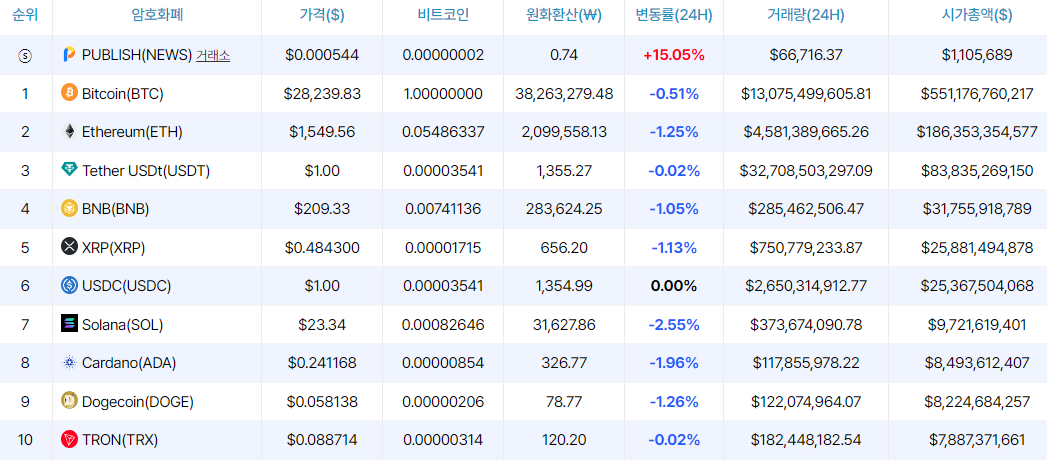
Task: Click BNB price $209.33
Action: point(322,209)
